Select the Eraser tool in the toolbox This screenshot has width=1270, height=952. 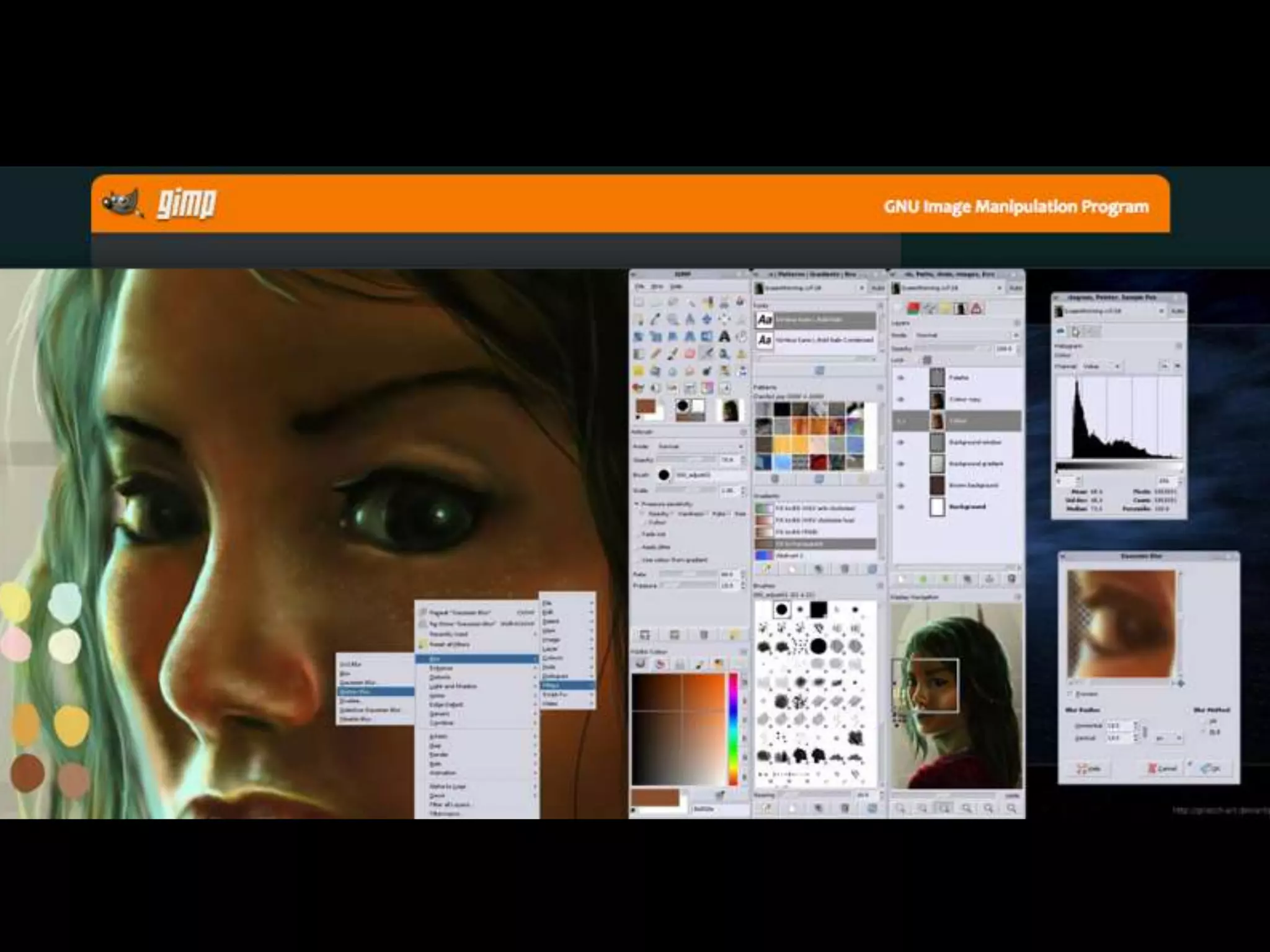pos(690,353)
